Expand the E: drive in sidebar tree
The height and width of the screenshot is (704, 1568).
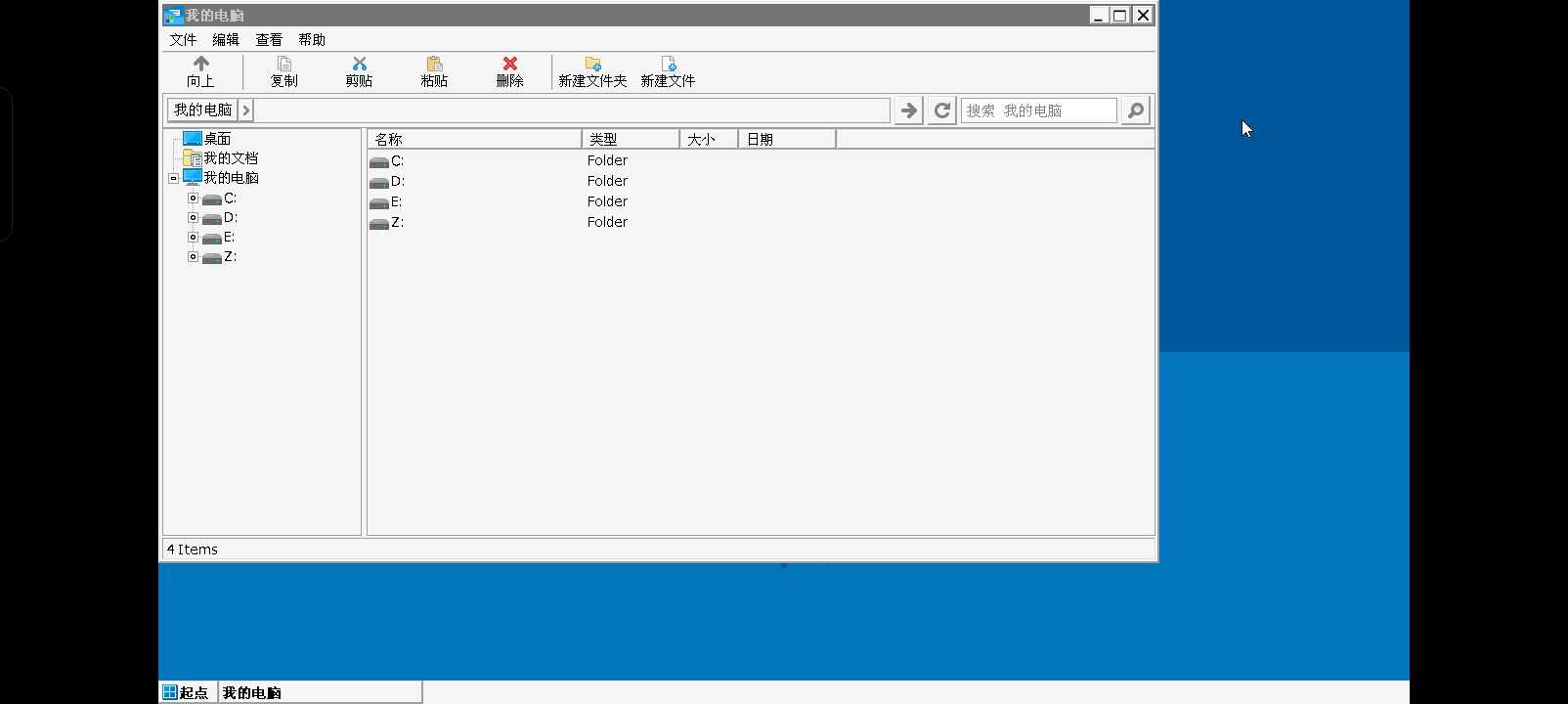193,238
